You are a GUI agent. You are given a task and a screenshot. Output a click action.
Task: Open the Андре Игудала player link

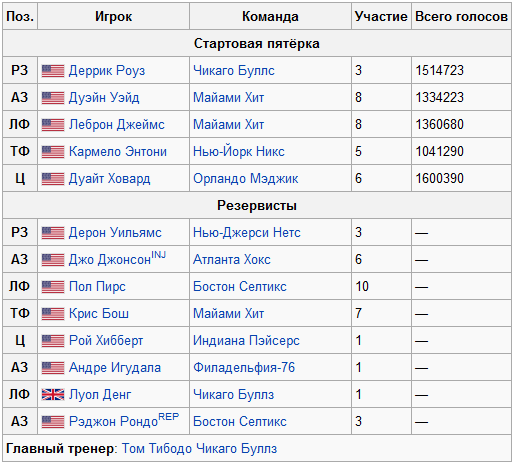point(115,368)
